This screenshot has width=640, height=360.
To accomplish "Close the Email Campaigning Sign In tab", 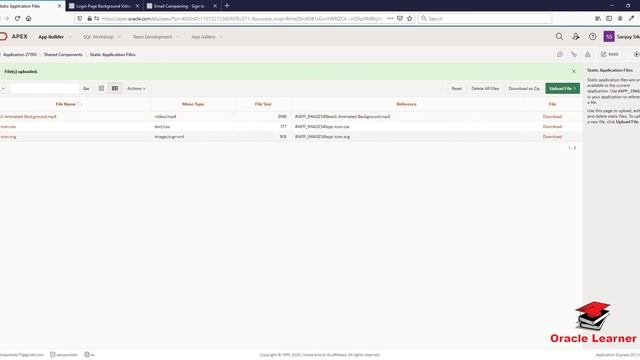I will tap(215, 6).
